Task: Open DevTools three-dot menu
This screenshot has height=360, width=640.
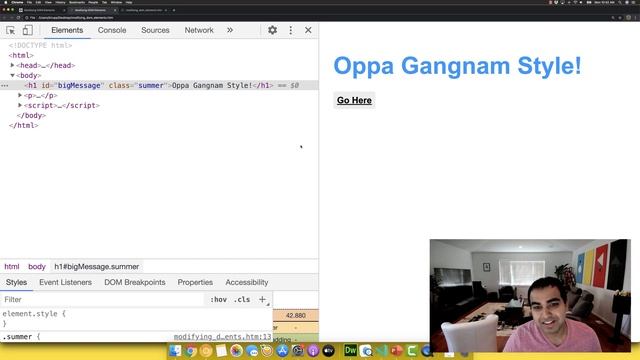Action: pos(291,30)
